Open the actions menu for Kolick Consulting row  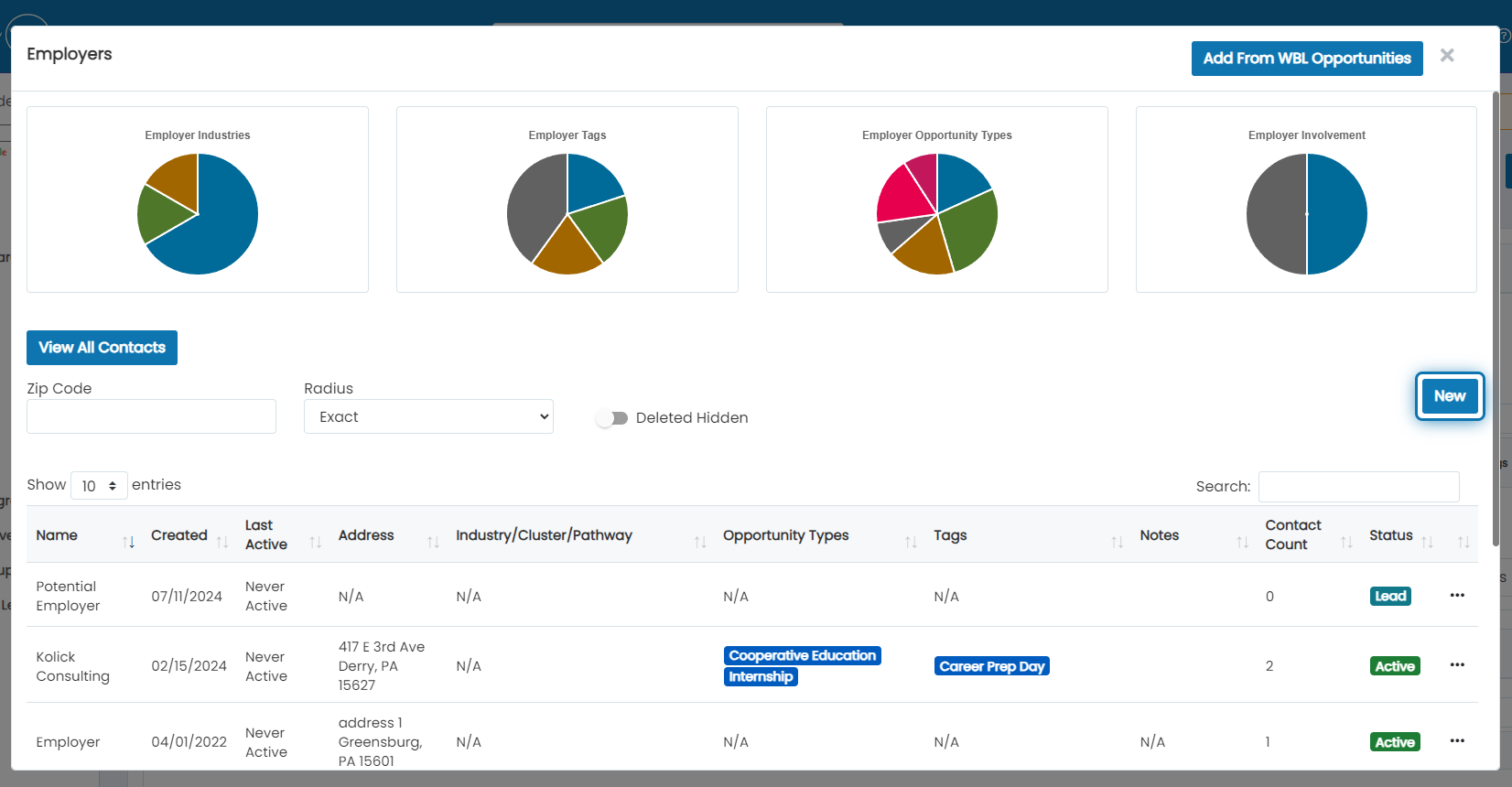point(1457,665)
